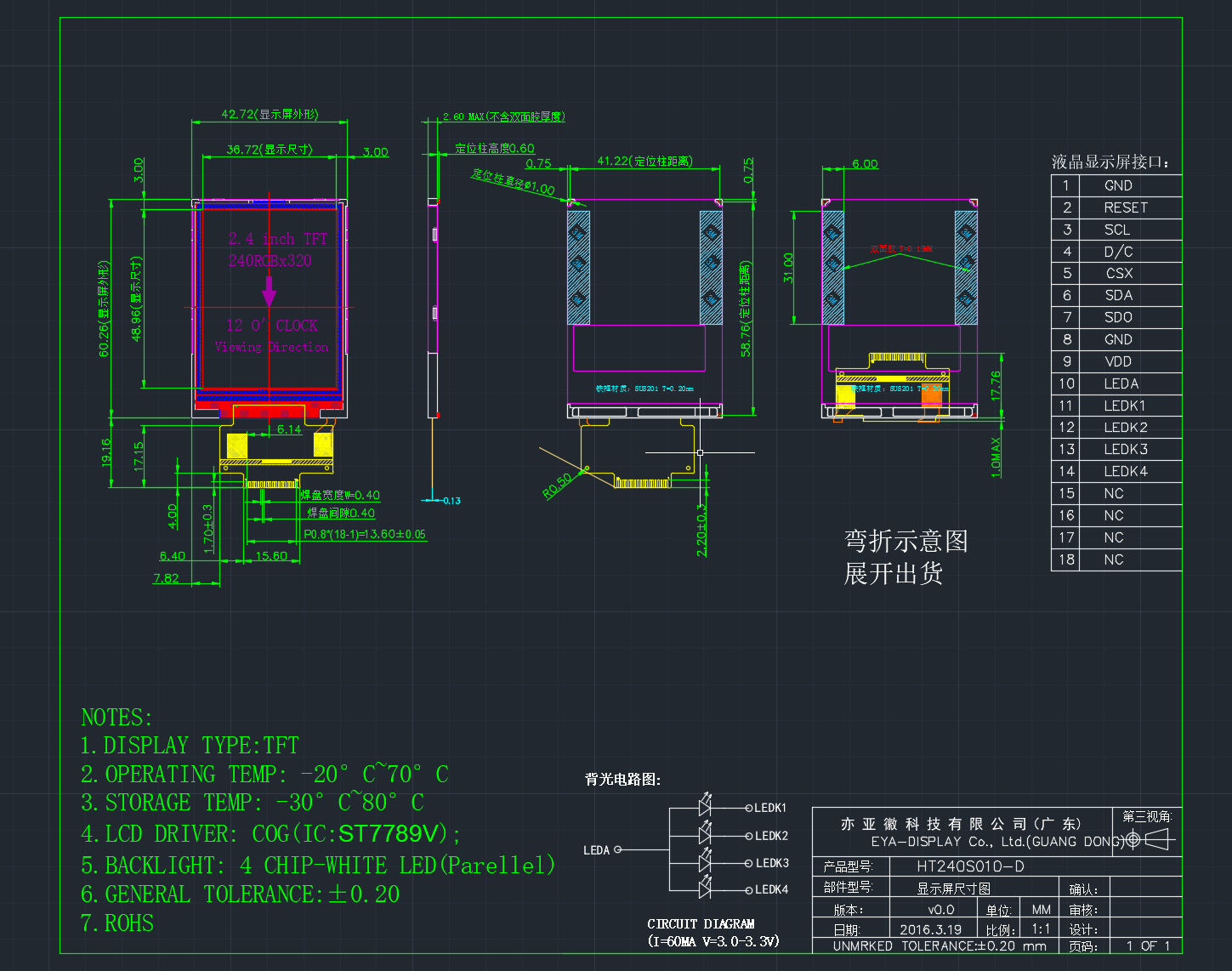Select the EYA-DISPLAY Co., Ltd. company name
Image resolution: width=1232 pixels, height=971 pixels.
(996, 842)
